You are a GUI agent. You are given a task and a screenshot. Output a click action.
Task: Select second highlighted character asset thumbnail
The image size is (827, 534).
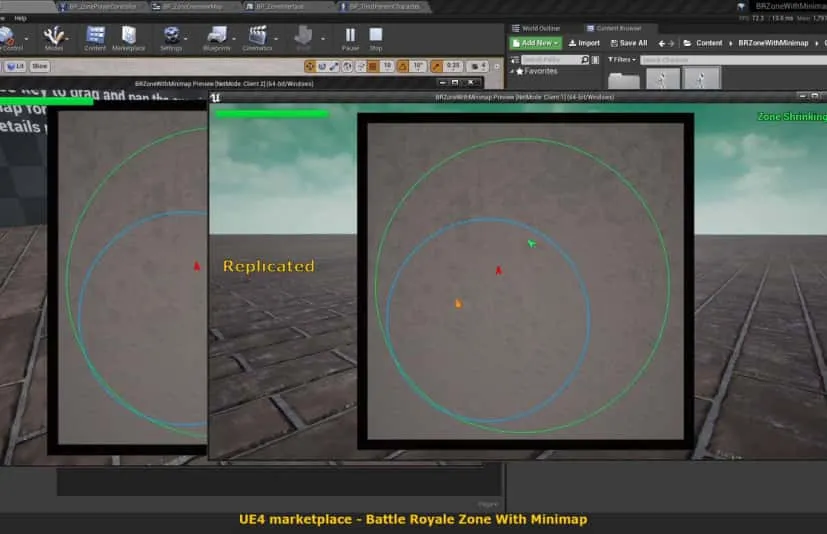[x=701, y=79]
